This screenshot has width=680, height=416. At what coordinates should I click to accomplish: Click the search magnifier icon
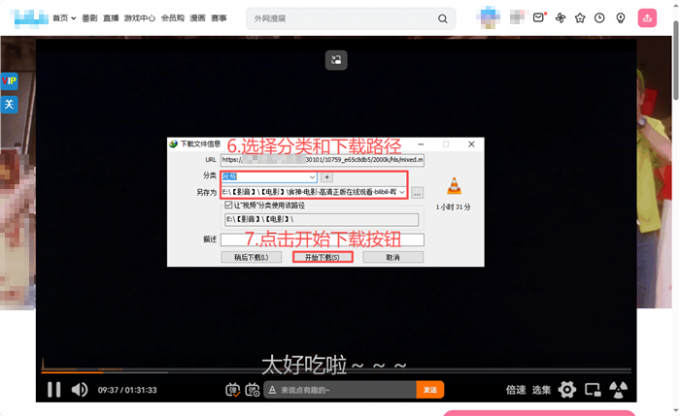pos(442,19)
